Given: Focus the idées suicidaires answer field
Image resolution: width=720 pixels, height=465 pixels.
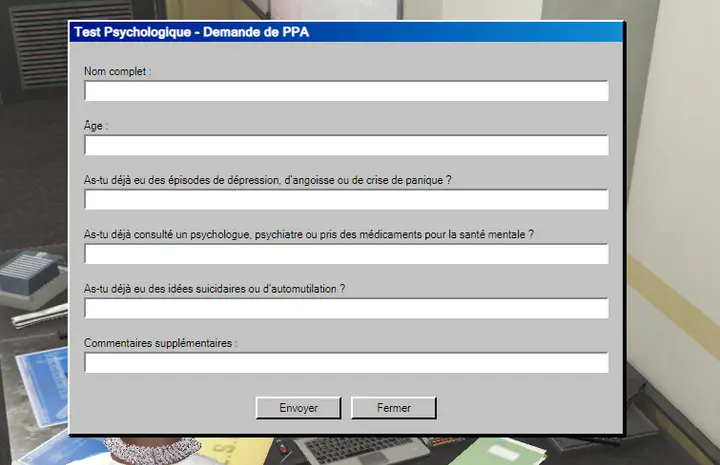Looking at the screenshot, I should (x=347, y=308).
